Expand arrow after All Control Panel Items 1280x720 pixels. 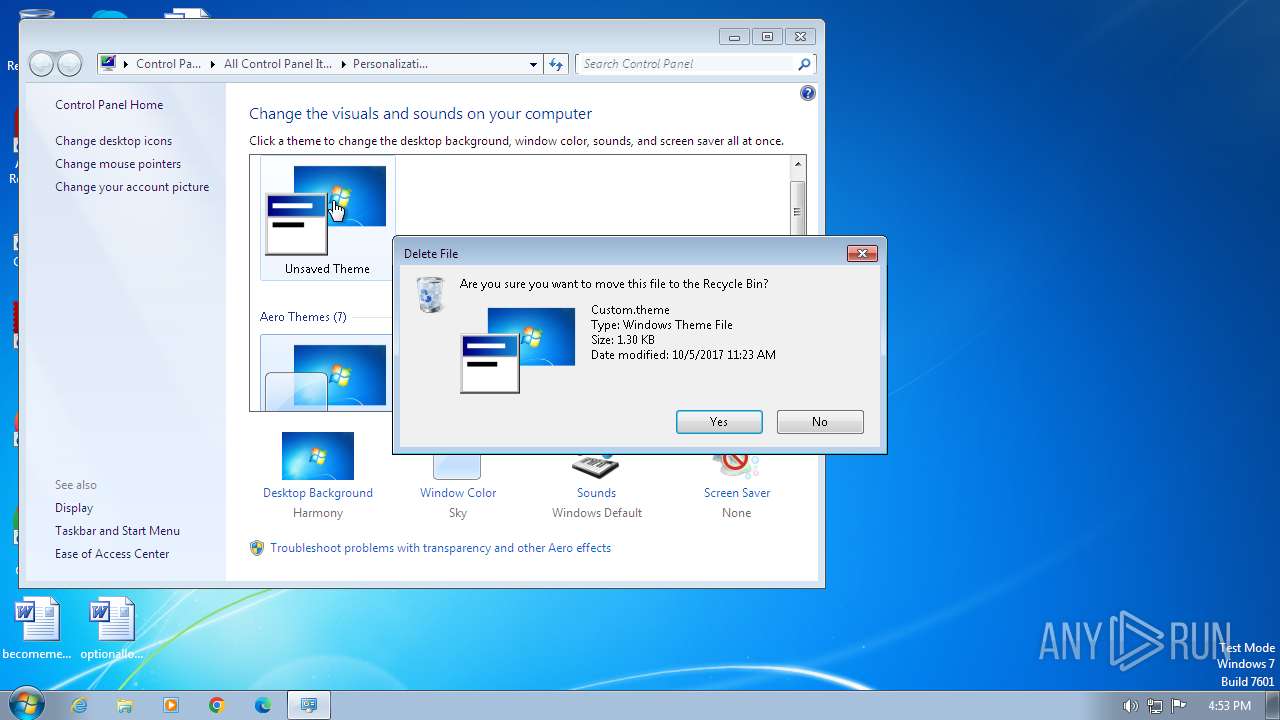pos(342,64)
